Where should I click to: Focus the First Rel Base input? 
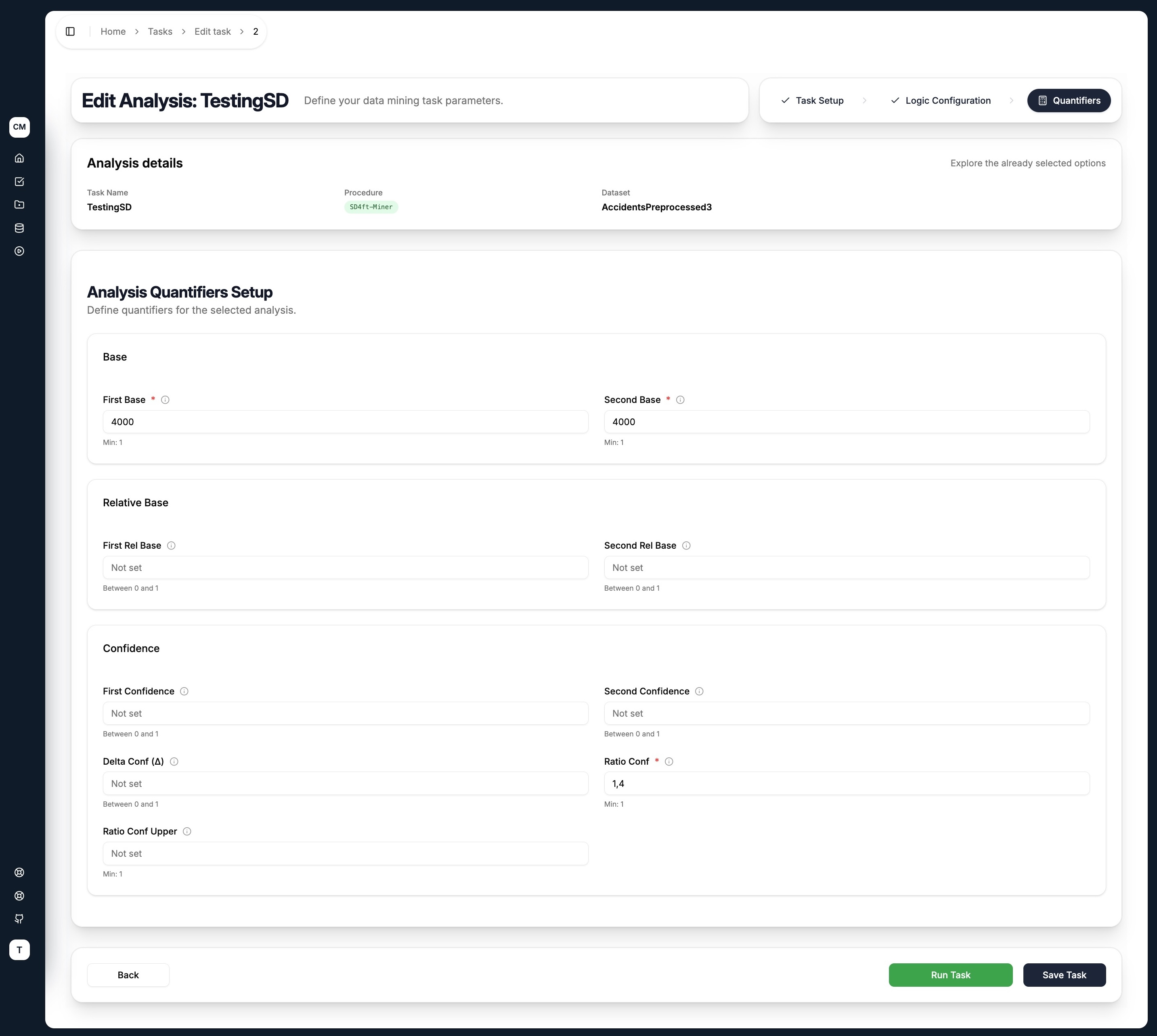pos(346,568)
